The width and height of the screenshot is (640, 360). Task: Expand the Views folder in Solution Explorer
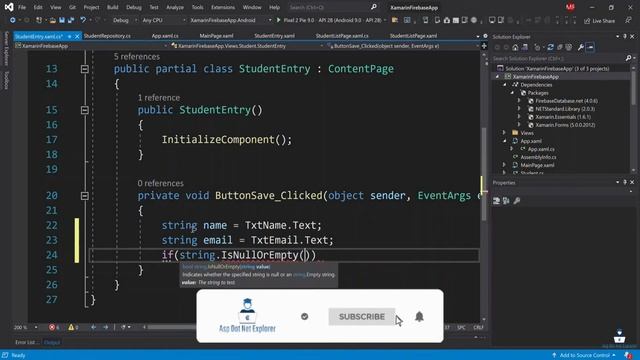coord(504,133)
